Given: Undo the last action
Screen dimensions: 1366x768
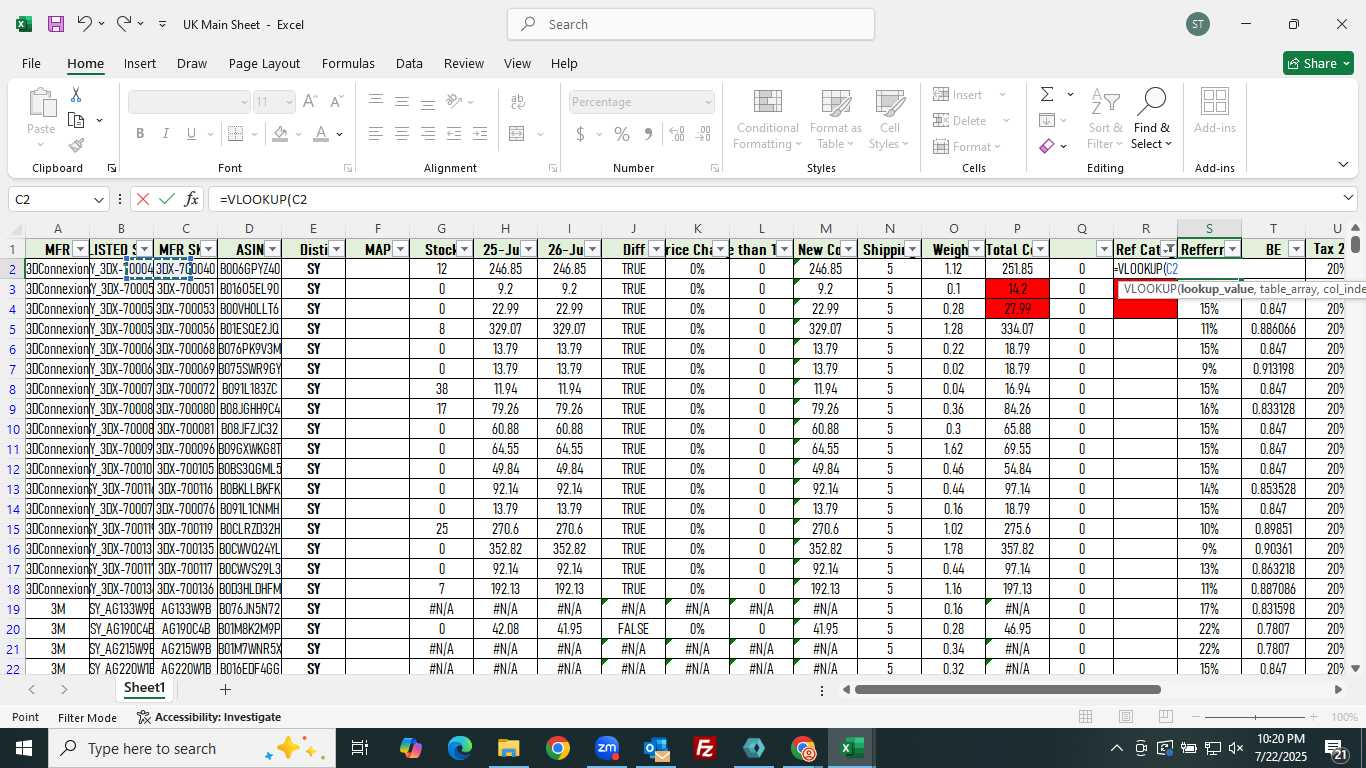Looking at the screenshot, I should click(85, 24).
